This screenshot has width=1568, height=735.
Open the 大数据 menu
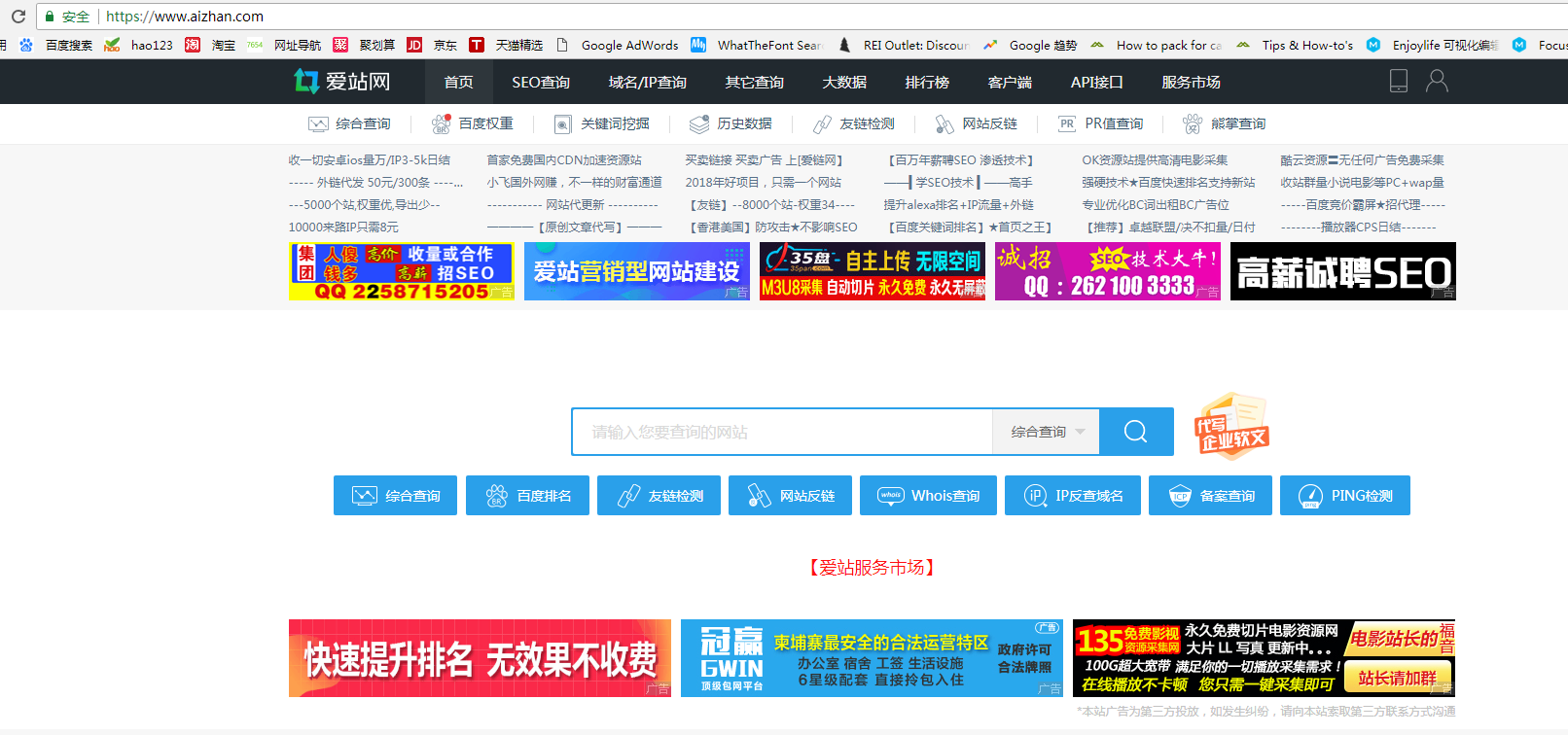(844, 83)
